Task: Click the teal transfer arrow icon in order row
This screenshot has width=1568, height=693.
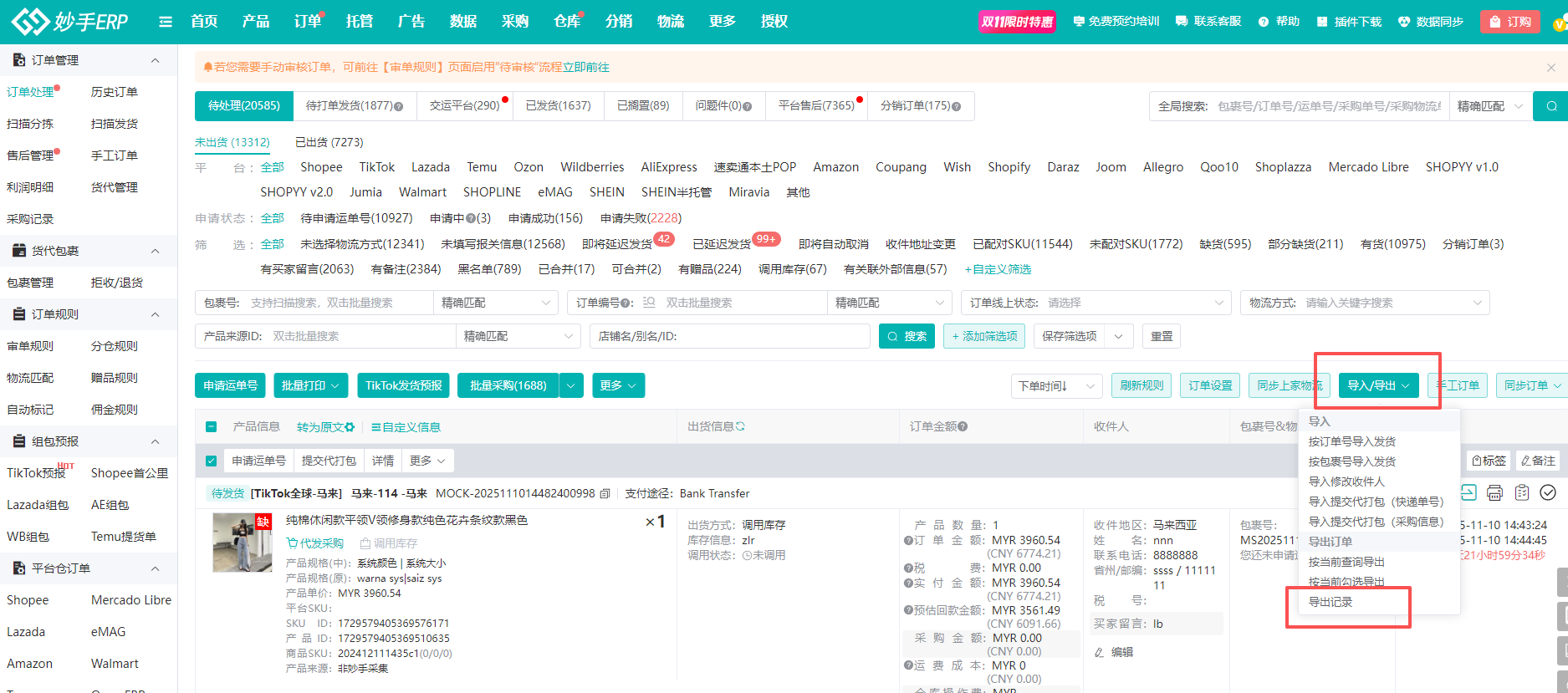Action: (1468, 492)
